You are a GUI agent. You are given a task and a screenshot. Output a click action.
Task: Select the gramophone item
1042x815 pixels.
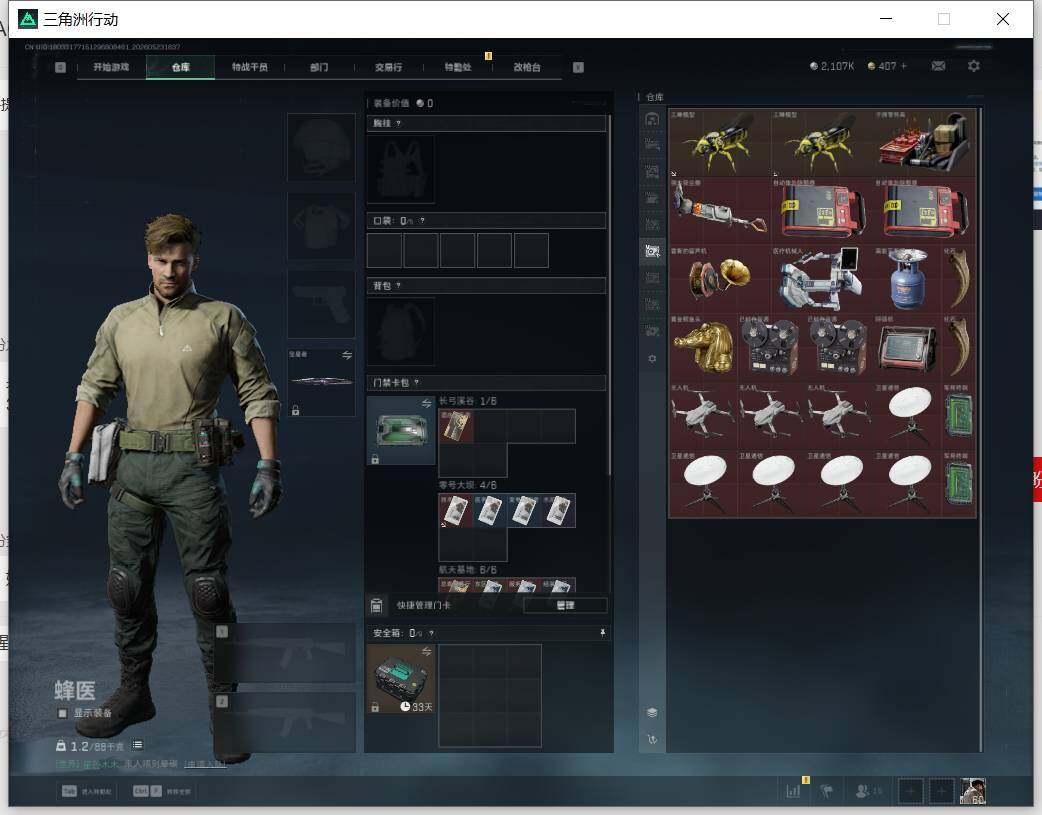[x=720, y=279]
